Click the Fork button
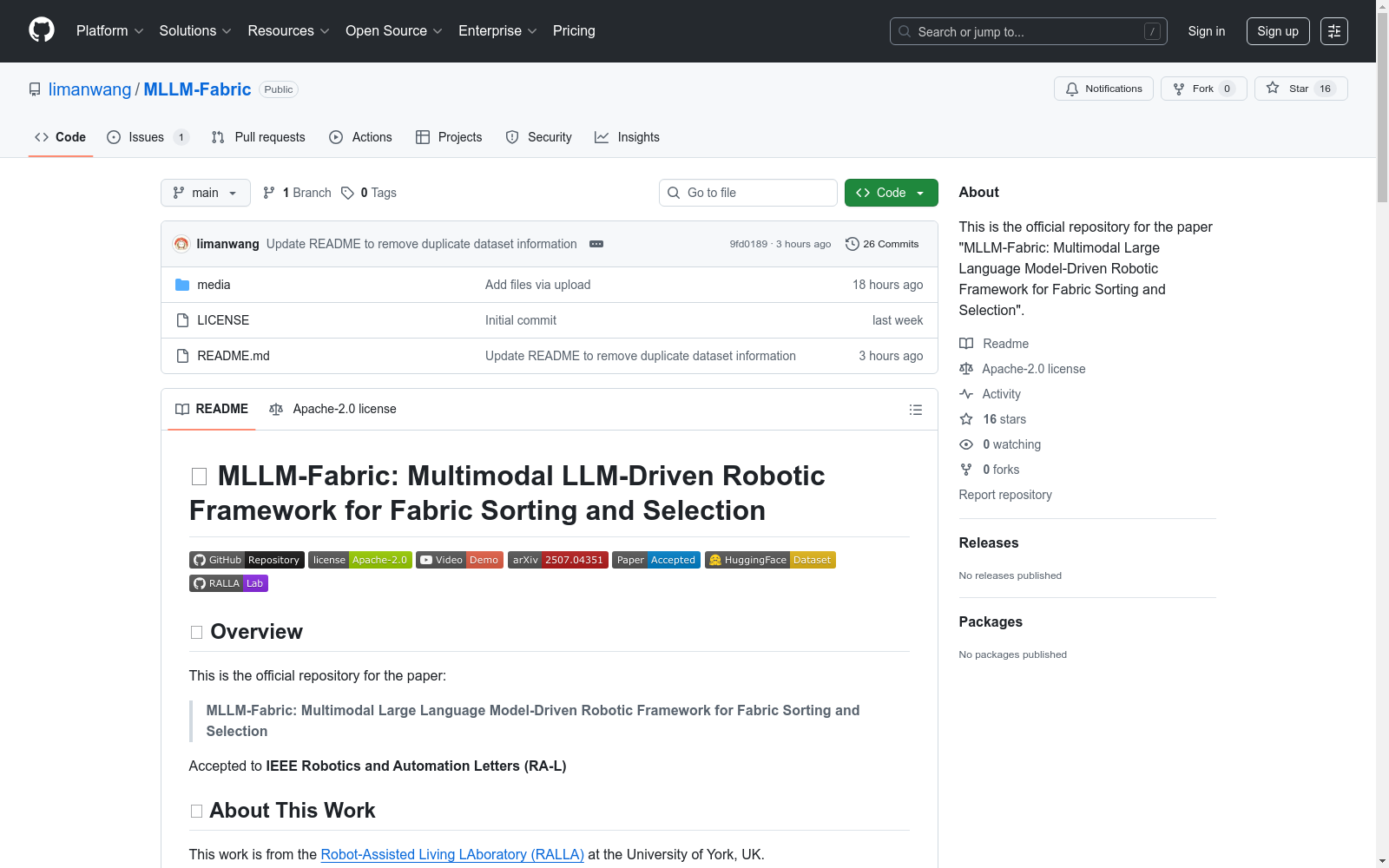 tap(1203, 89)
